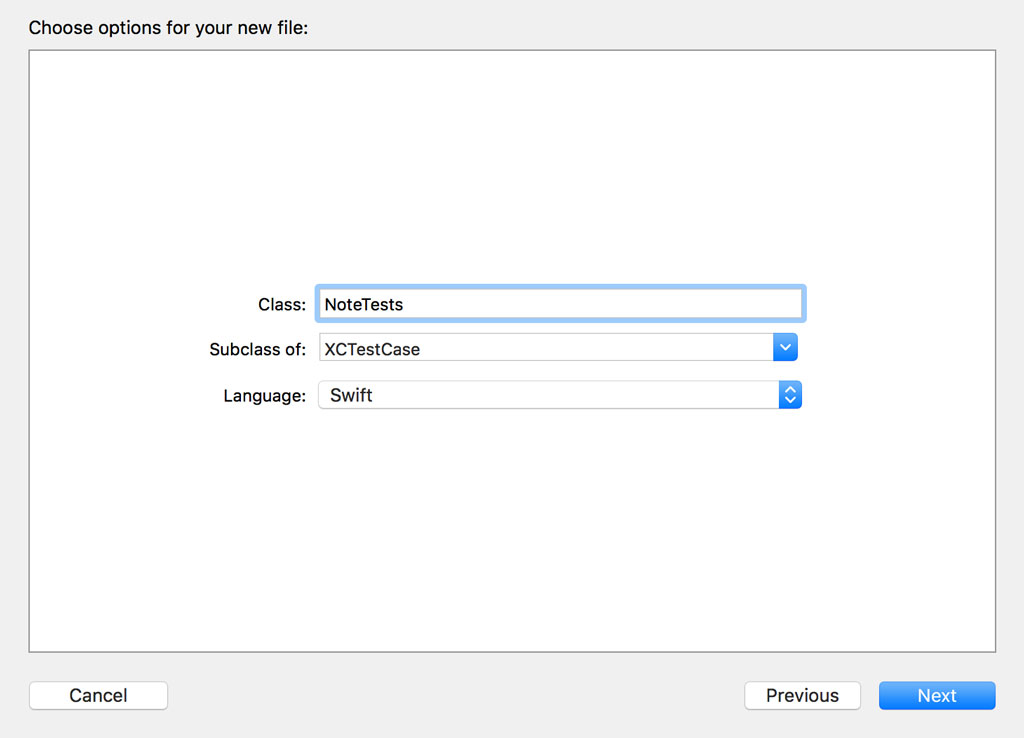
Task: Dismiss the dialog using Cancel
Action: pos(98,695)
